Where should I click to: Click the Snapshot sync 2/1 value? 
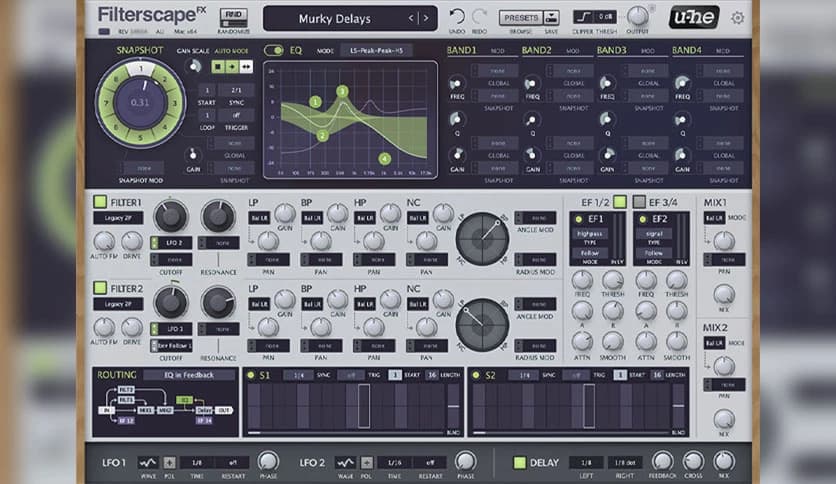pos(236,90)
